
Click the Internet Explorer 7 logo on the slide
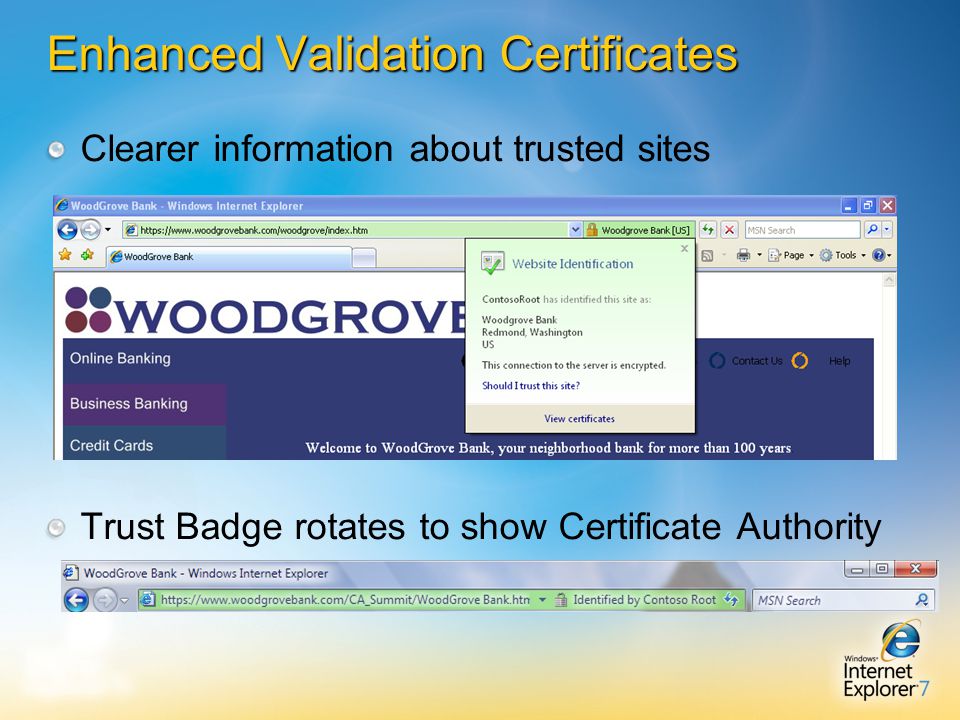887,659
